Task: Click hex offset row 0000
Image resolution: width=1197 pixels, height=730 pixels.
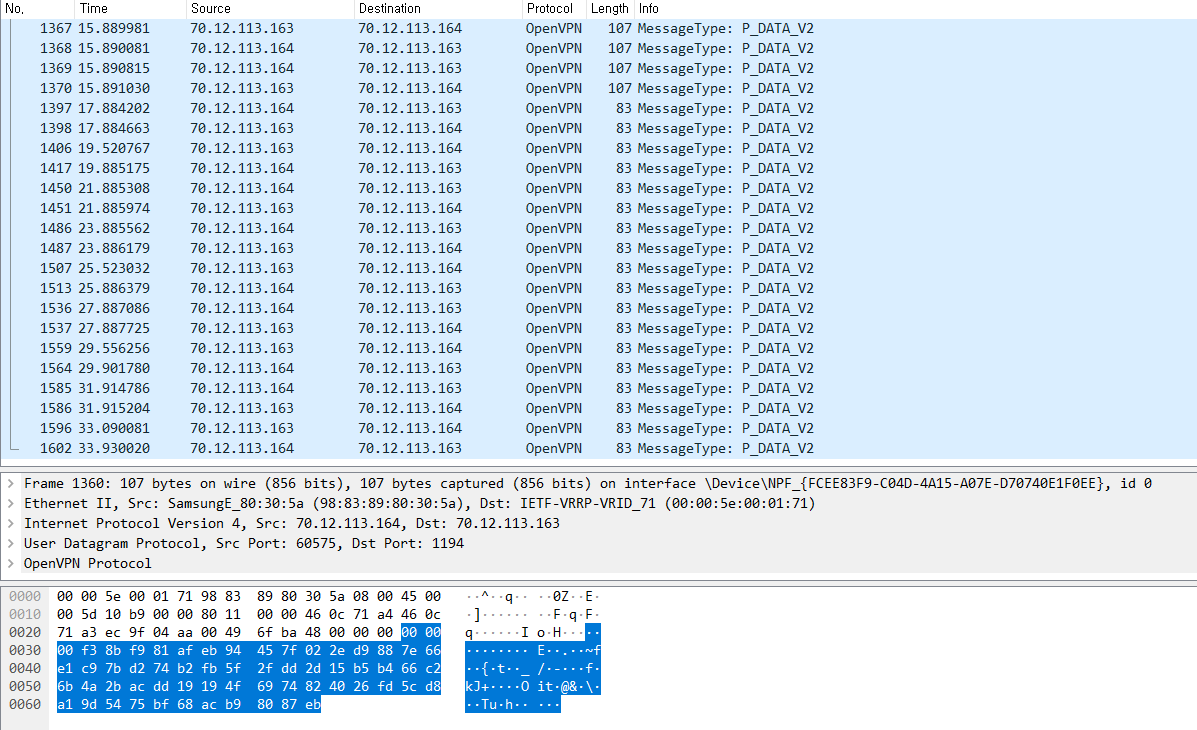Action: pyautogui.click(x=25, y=596)
